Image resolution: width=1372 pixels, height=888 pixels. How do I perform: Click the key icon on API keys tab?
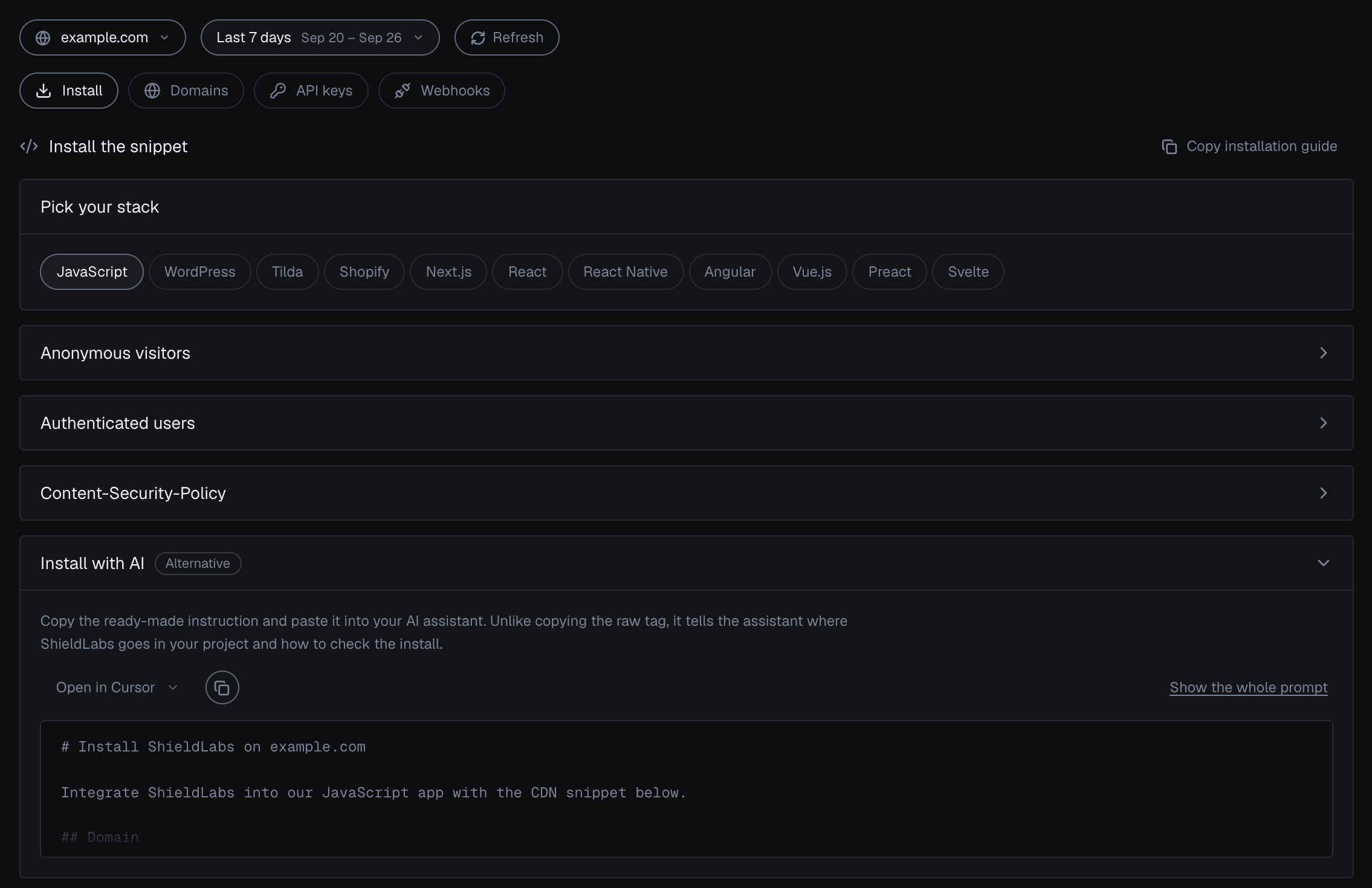(x=278, y=91)
